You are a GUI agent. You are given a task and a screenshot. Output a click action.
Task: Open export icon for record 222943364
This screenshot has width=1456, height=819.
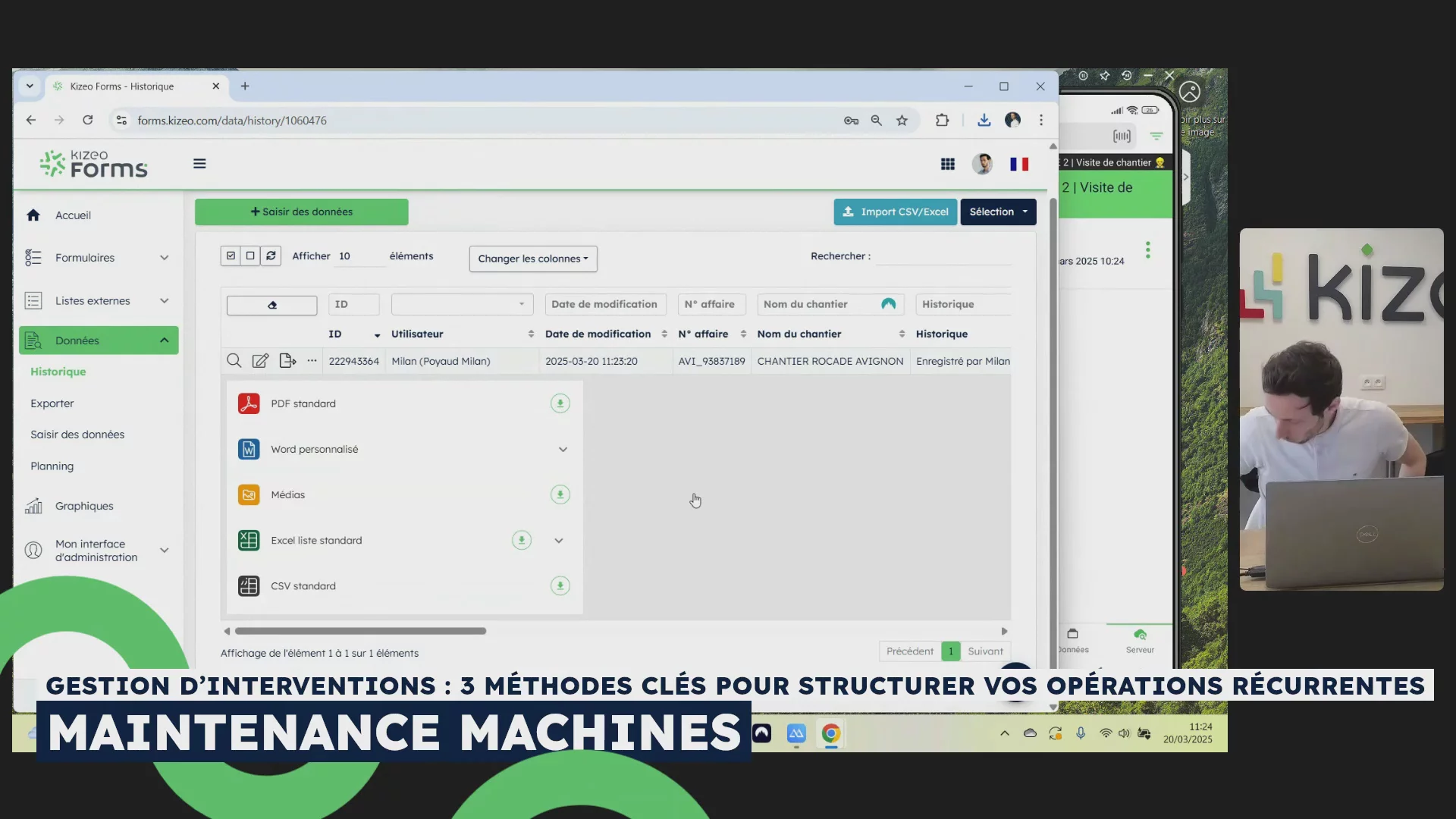point(287,361)
